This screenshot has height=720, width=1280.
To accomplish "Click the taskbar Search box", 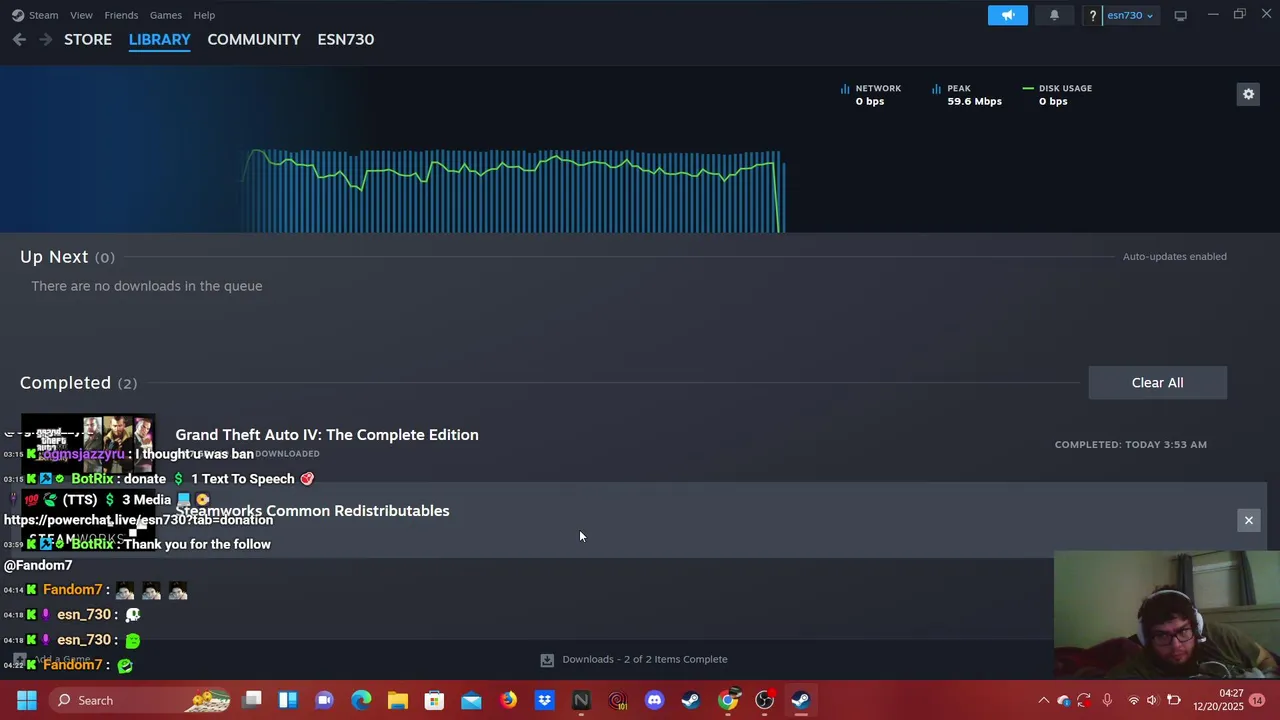I will click(x=140, y=700).
